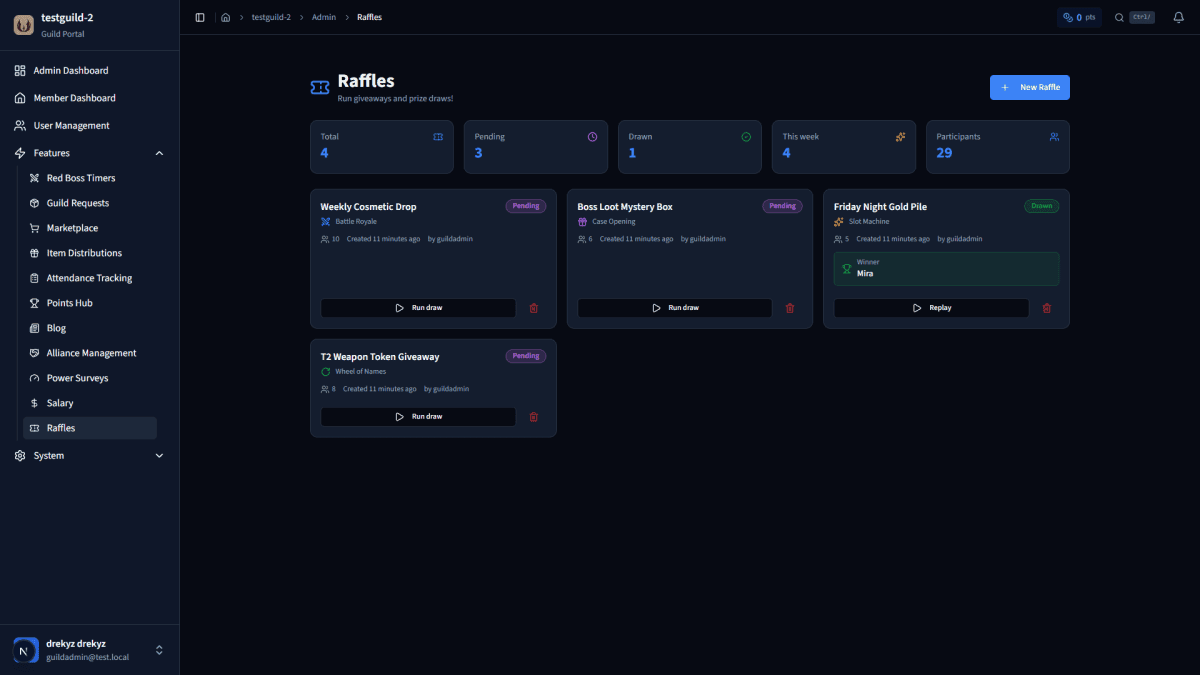The width and height of the screenshot is (1200, 675).
Task: Click the New Raffle button
Action: point(1029,87)
